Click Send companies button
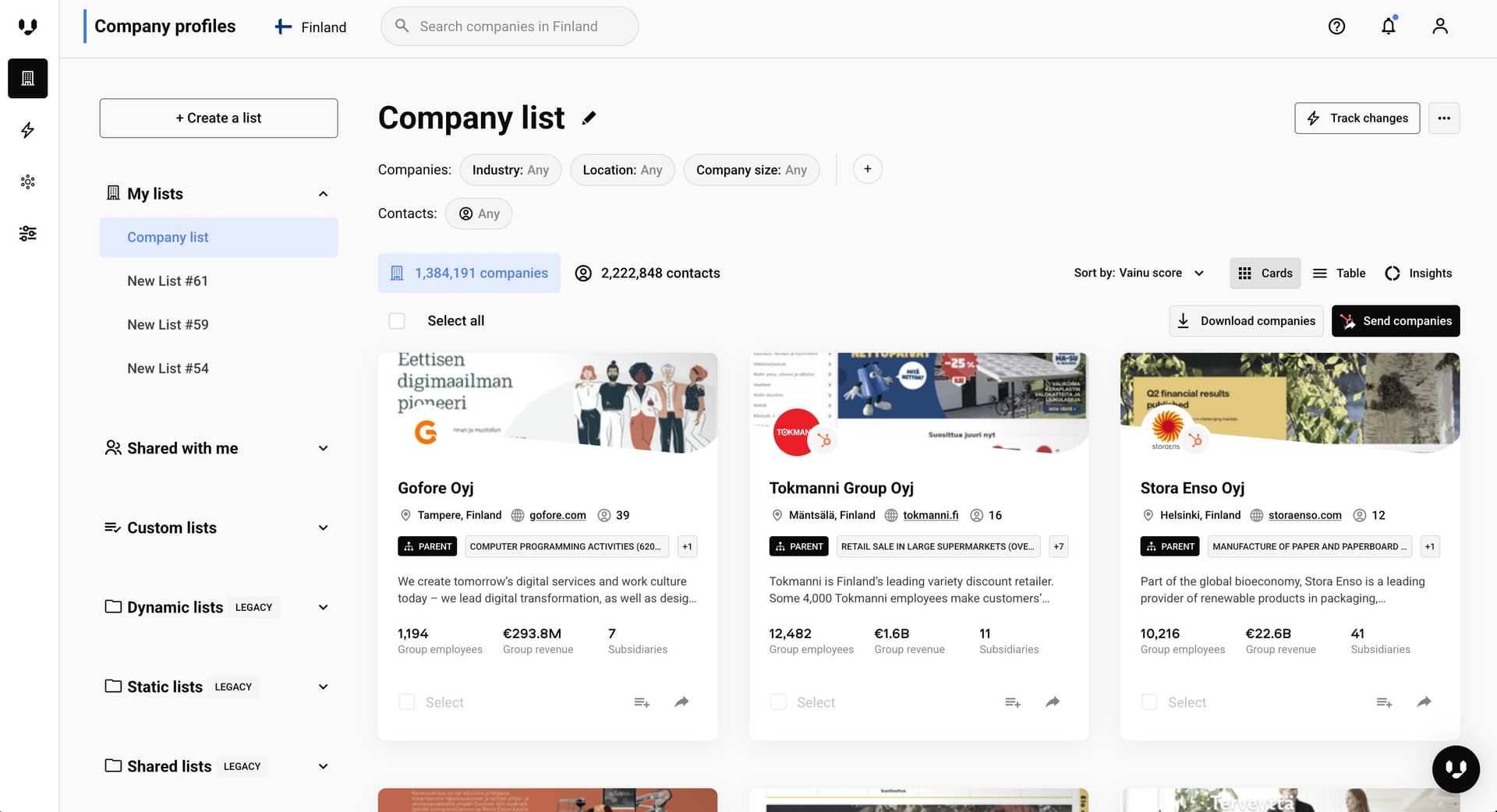1497x812 pixels. coord(1396,321)
